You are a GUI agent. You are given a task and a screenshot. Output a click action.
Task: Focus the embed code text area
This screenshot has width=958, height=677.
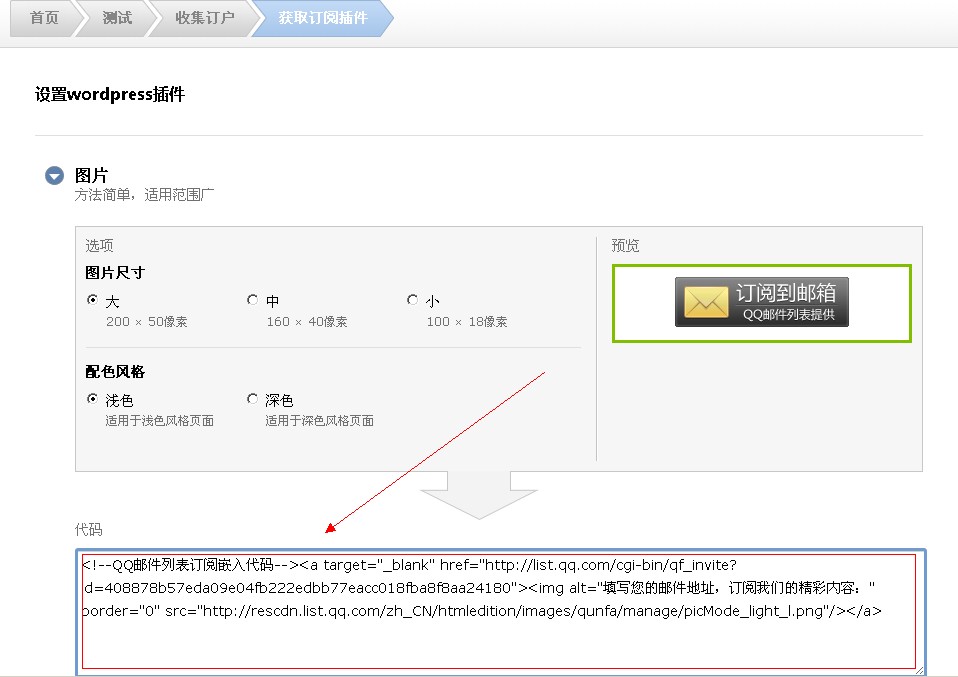pos(499,611)
